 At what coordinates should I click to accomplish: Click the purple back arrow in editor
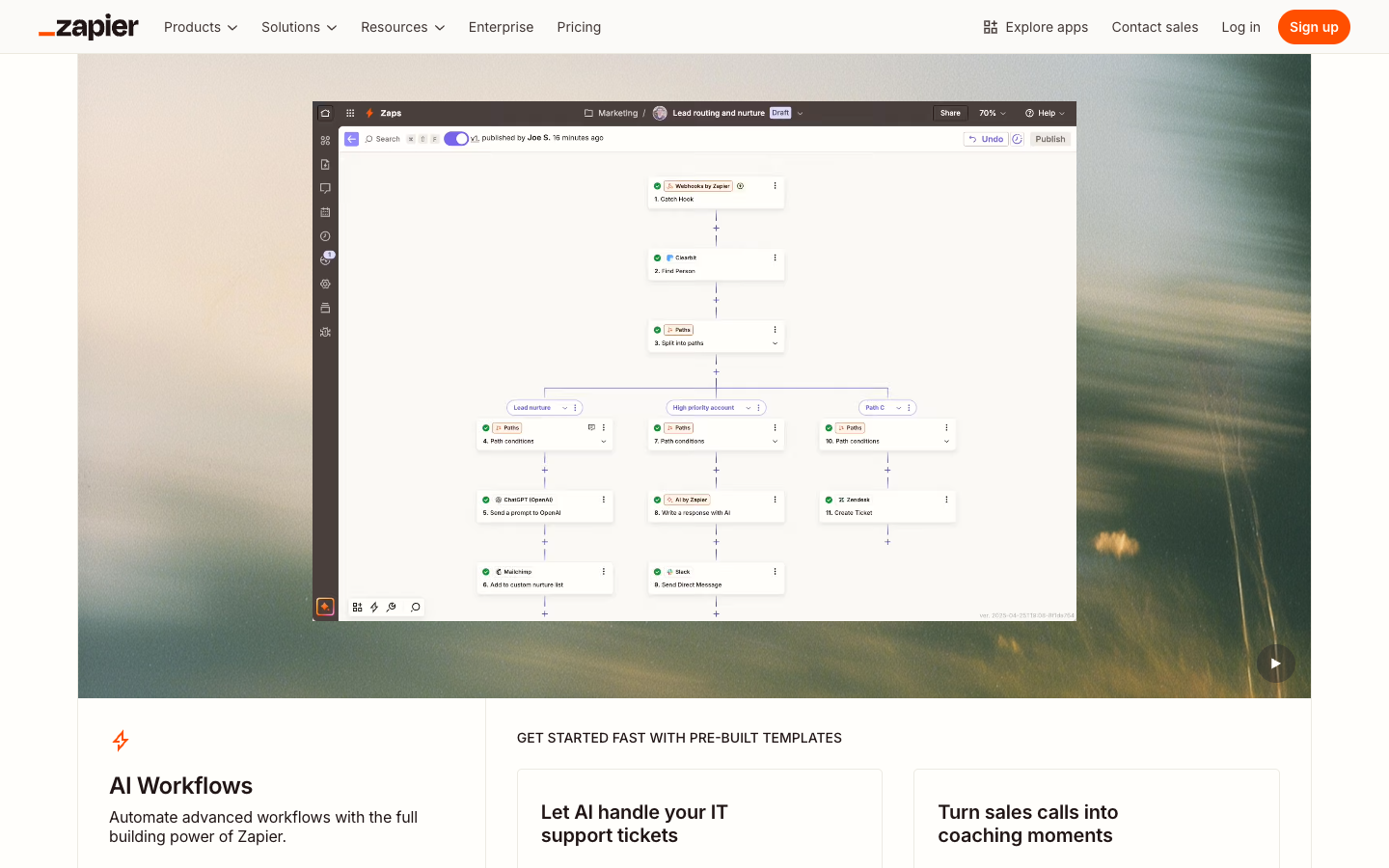pos(352,139)
